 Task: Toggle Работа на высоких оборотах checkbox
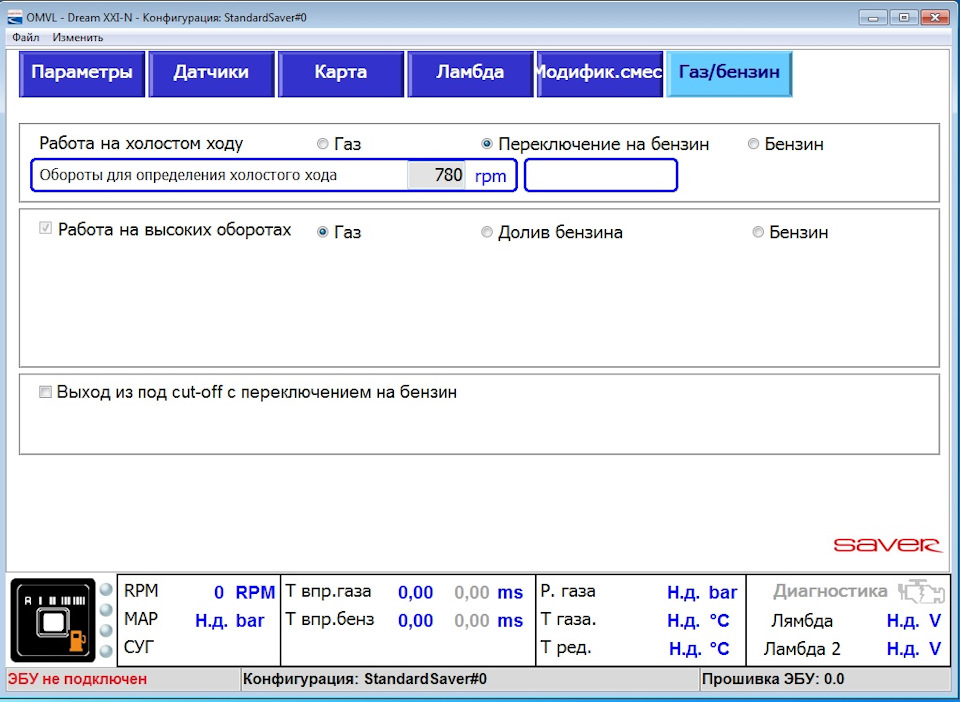click(x=45, y=229)
